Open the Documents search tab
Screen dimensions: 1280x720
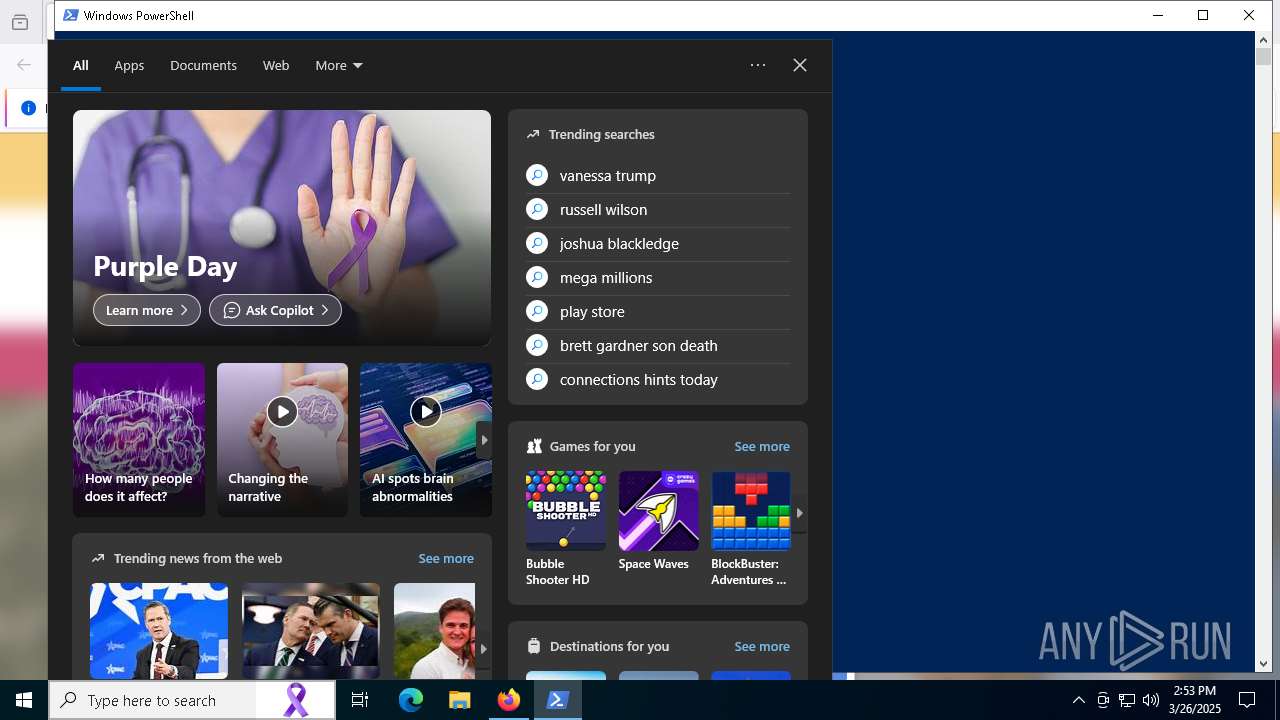click(203, 65)
